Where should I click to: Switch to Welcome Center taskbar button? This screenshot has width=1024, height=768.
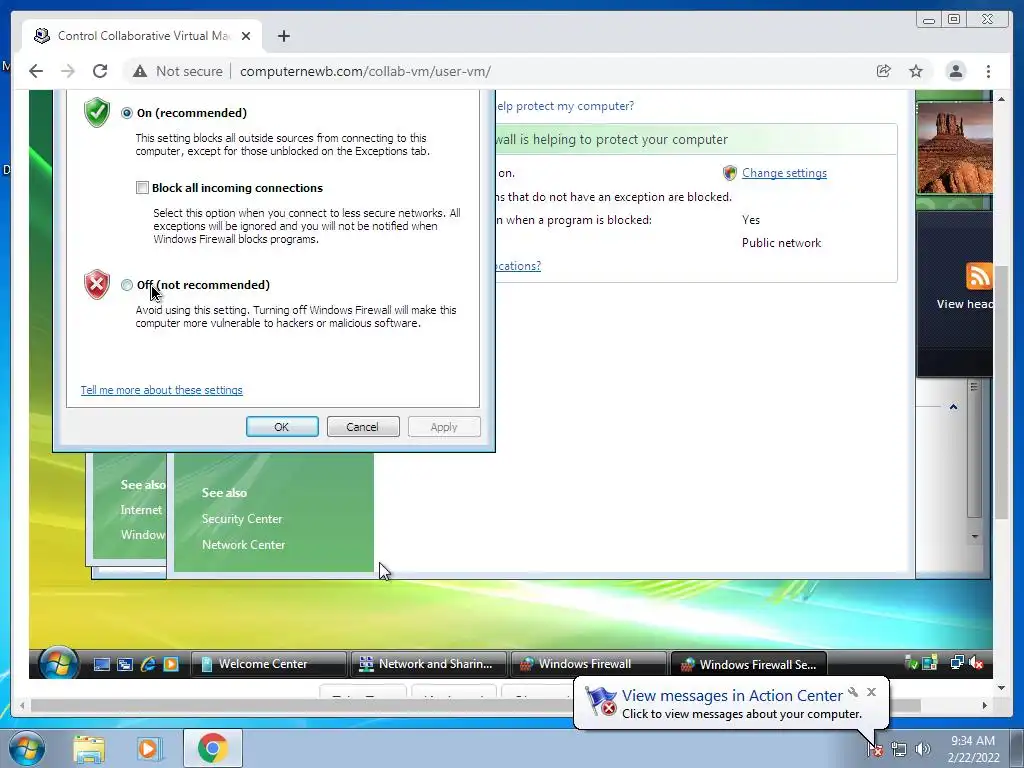(268, 664)
